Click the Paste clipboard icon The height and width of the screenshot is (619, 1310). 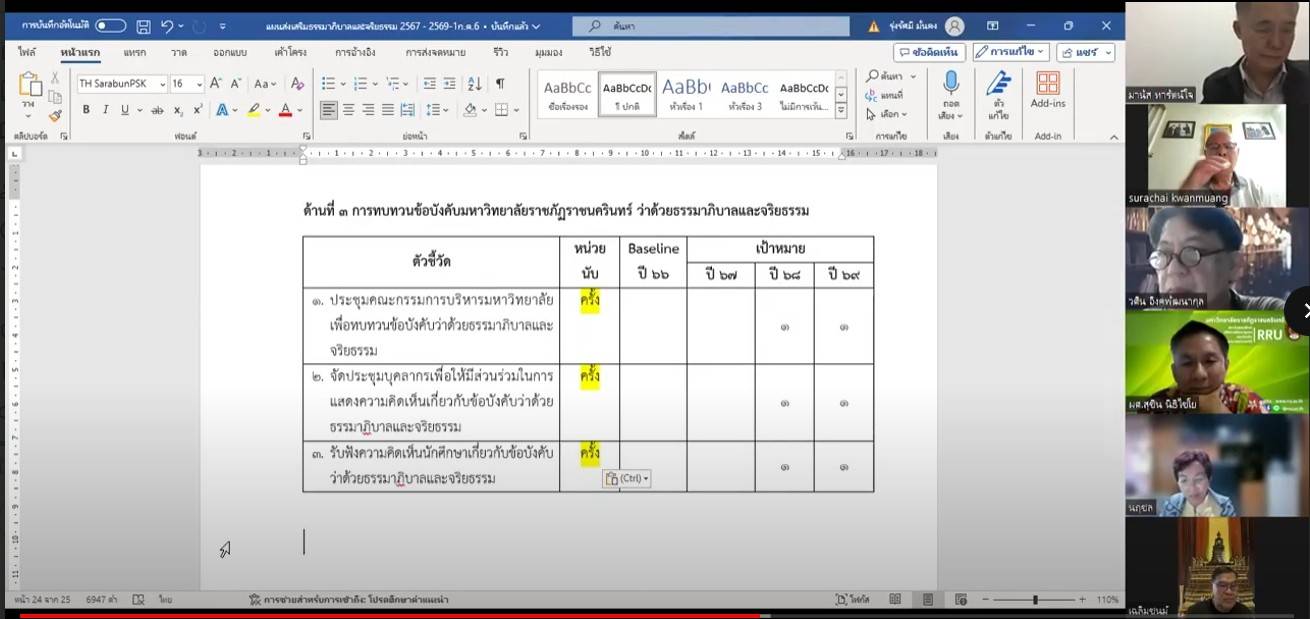pos(30,86)
